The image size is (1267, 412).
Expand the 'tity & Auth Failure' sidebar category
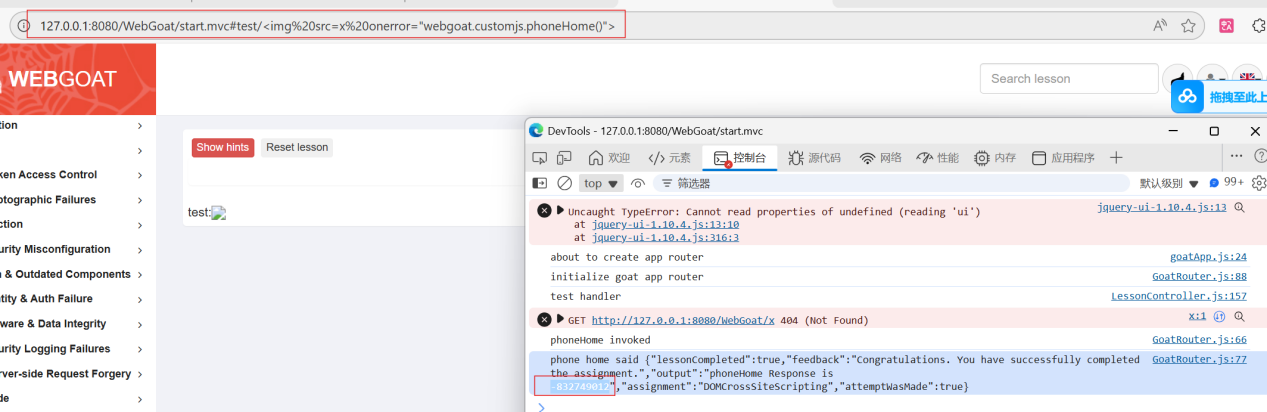[x=72, y=299]
